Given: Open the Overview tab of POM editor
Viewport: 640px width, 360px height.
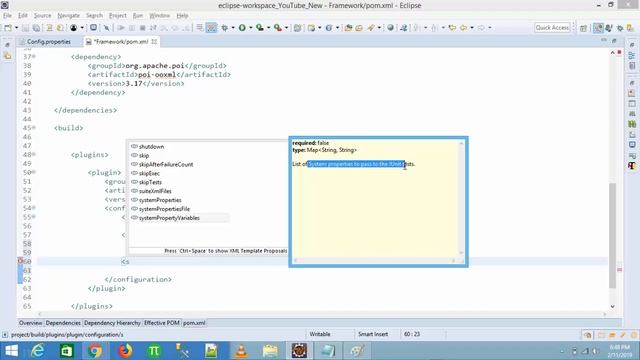Looking at the screenshot, I should coord(31,323).
